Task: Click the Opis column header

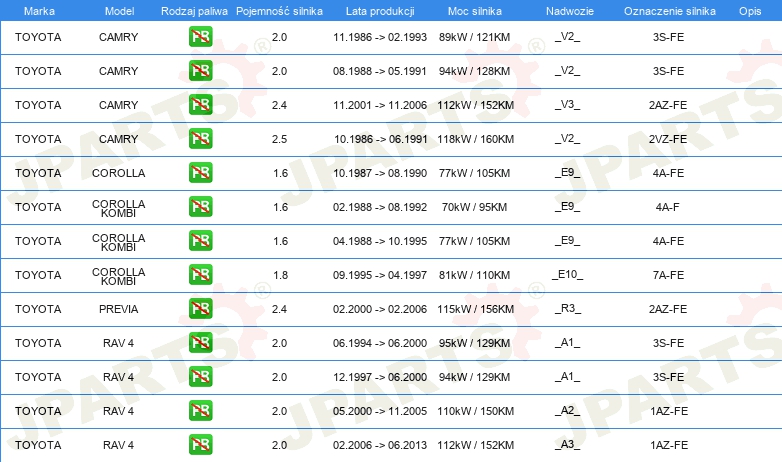Action: click(x=750, y=11)
